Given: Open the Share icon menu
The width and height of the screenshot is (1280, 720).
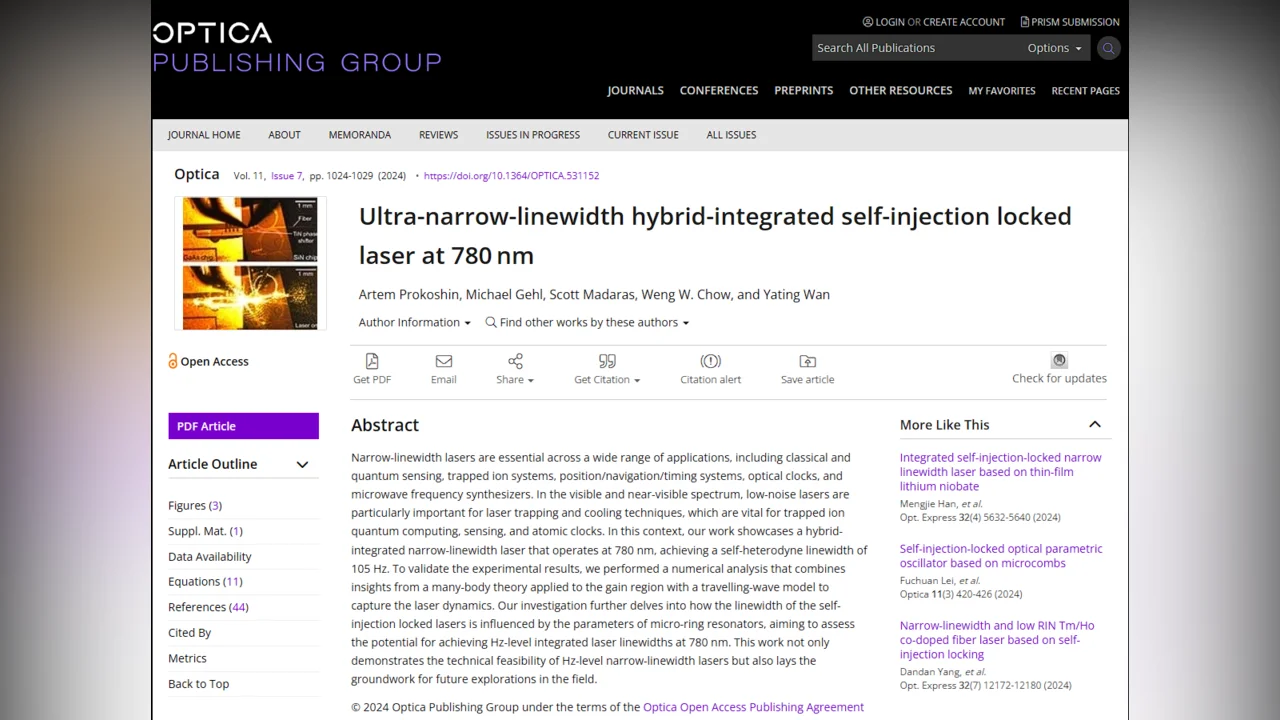Looking at the screenshot, I should coord(515,361).
